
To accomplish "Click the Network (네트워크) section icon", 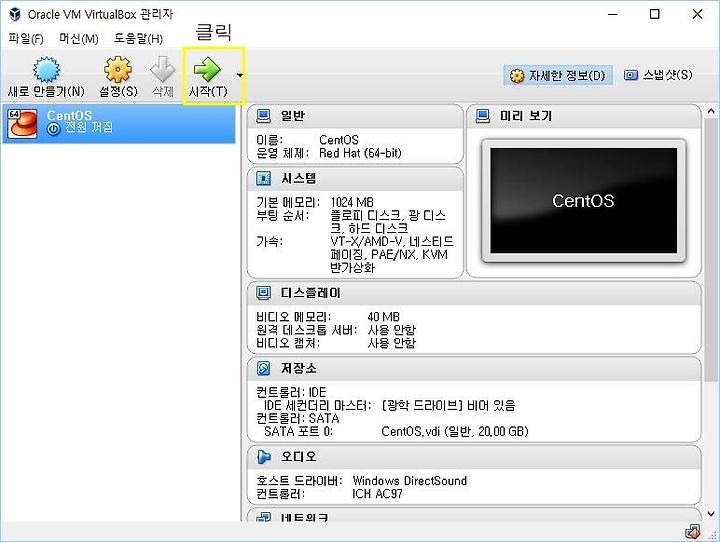I will 263,517.
